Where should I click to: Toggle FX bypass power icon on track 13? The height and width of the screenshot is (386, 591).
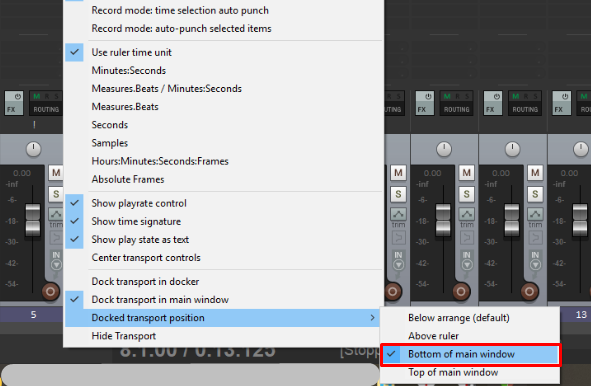tap(565, 97)
